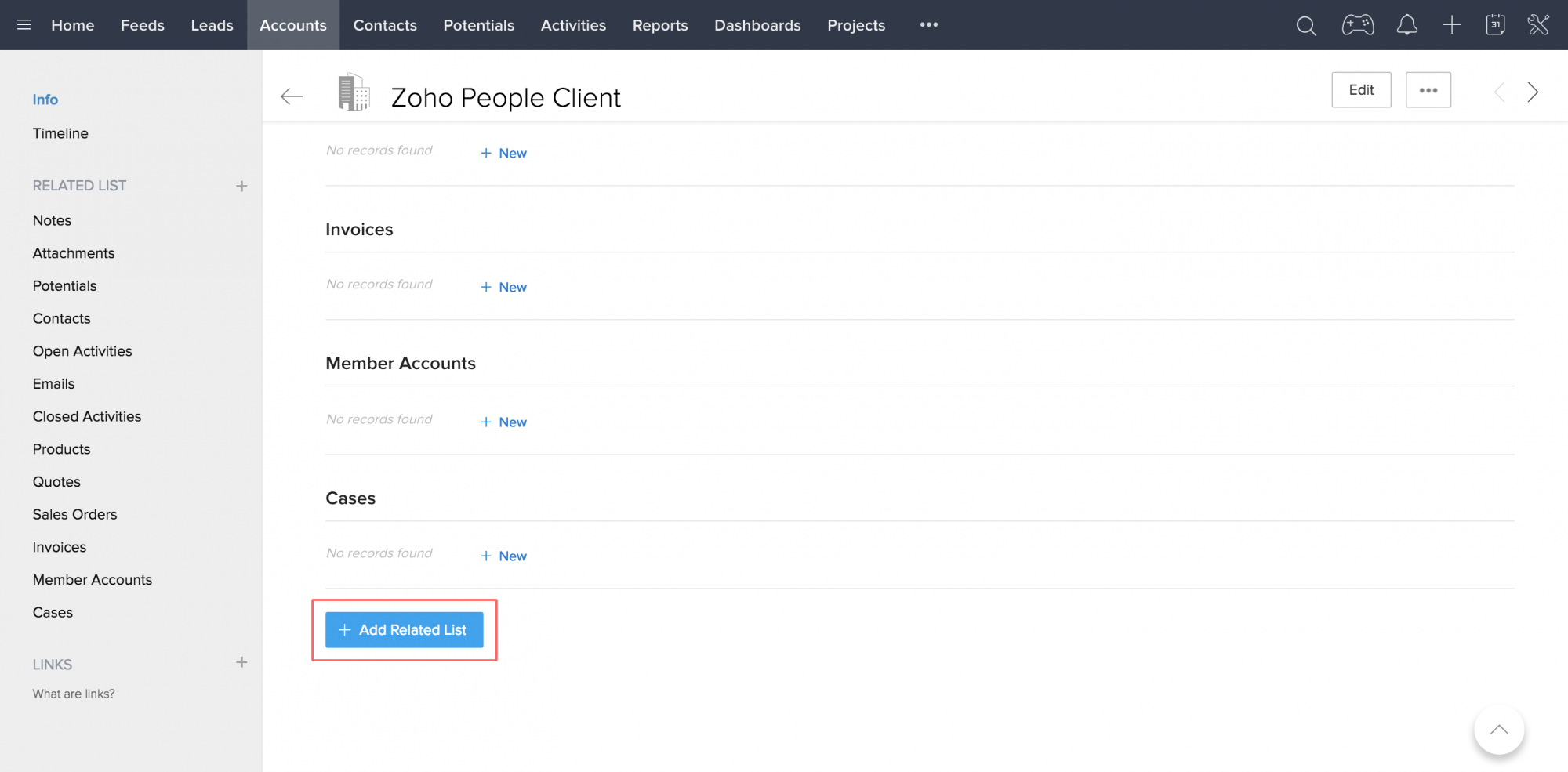Add a new item to Related List sidebar
The width and height of the screenshot is (1568, 772).
point(241,187)
